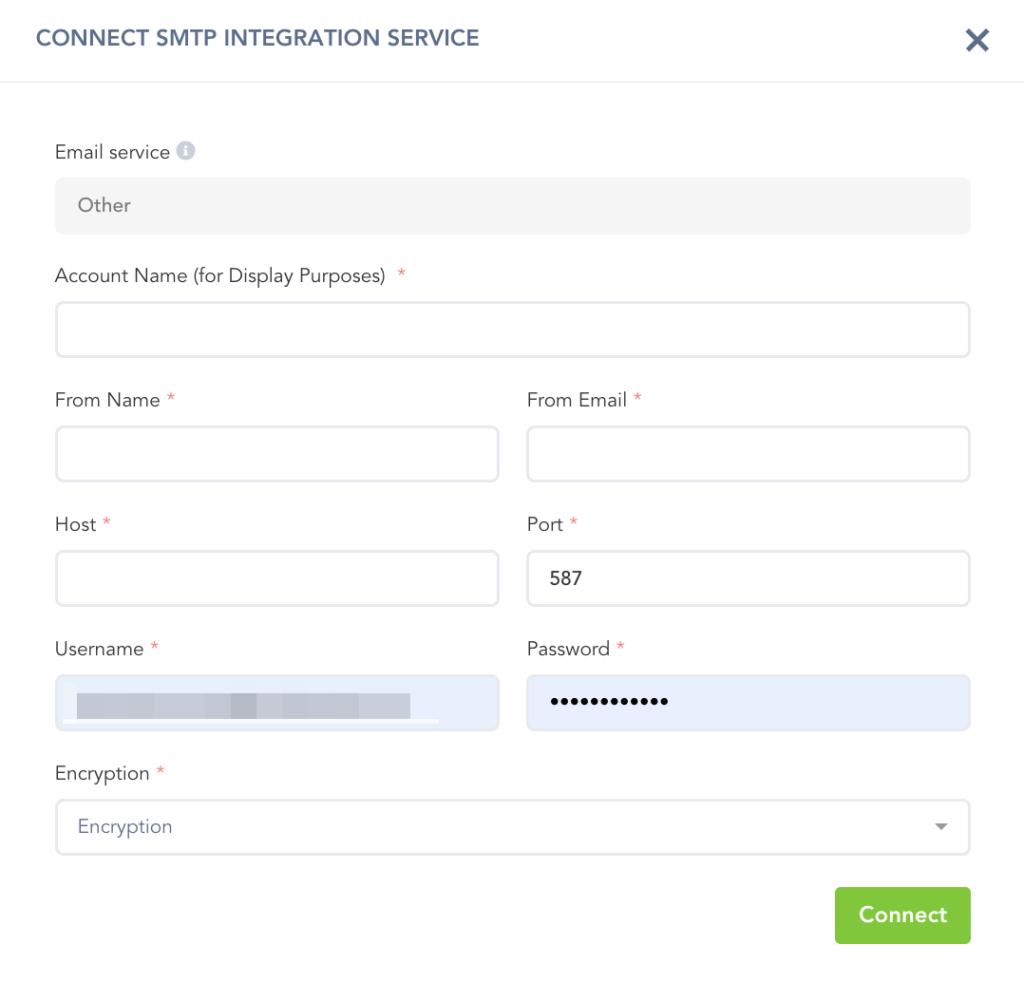Click the Account Name (for Display Purposes) label
The width and height of the screenshot is (1024, 1001).
point(220,276)
